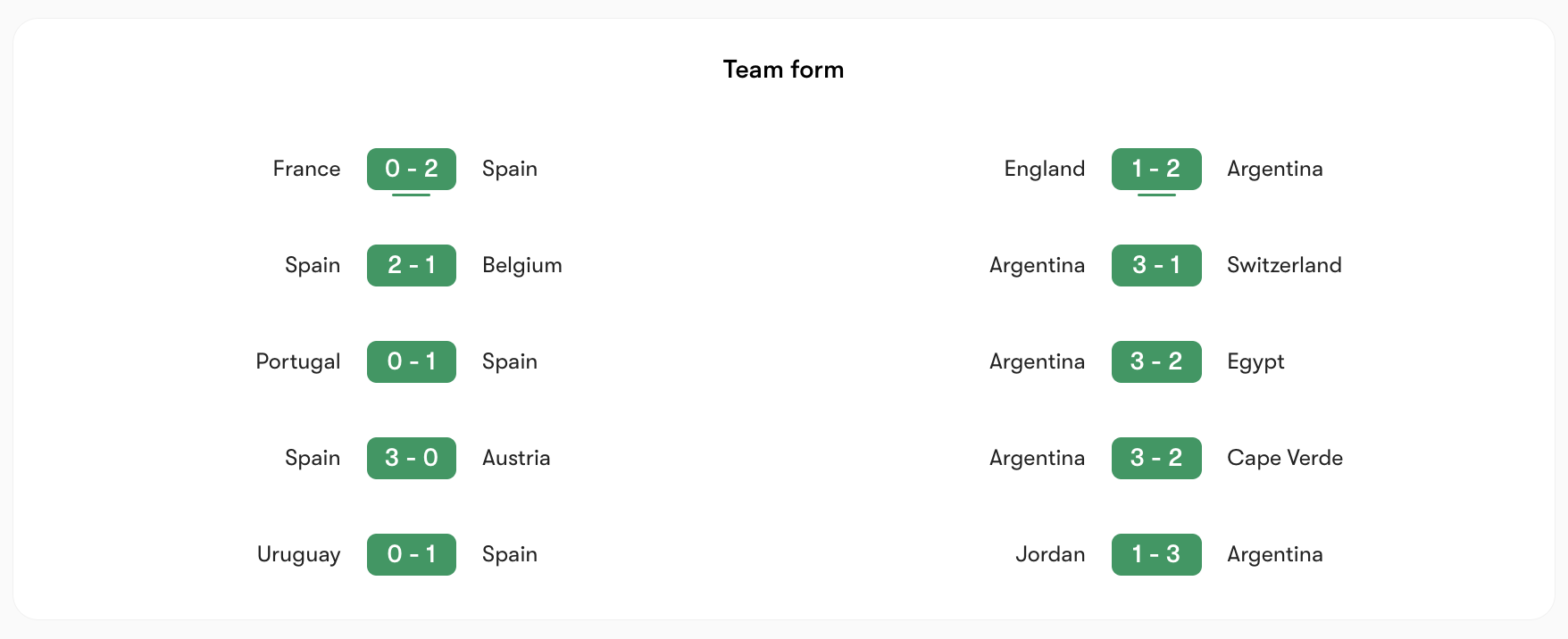1568x639 pixels.
Task: Click the Argentina 3 - 2 Egypt score
Action: pyautogui.click(x=1156, y=361)
